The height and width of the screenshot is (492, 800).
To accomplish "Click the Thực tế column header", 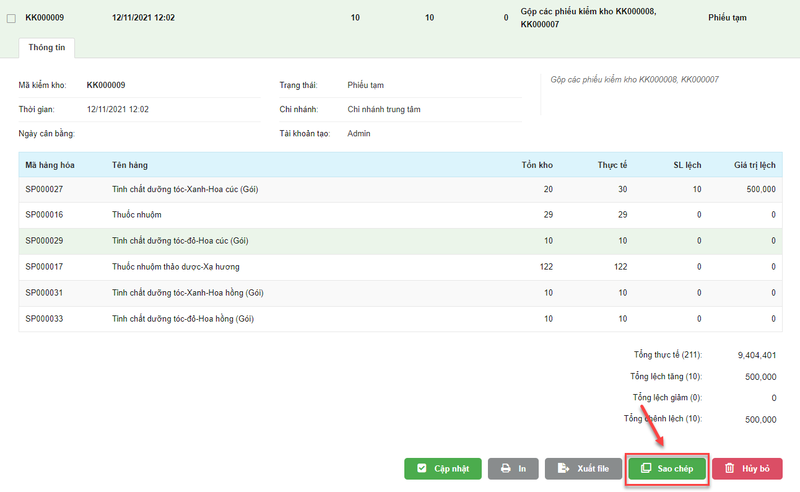I will coord(612,164).
